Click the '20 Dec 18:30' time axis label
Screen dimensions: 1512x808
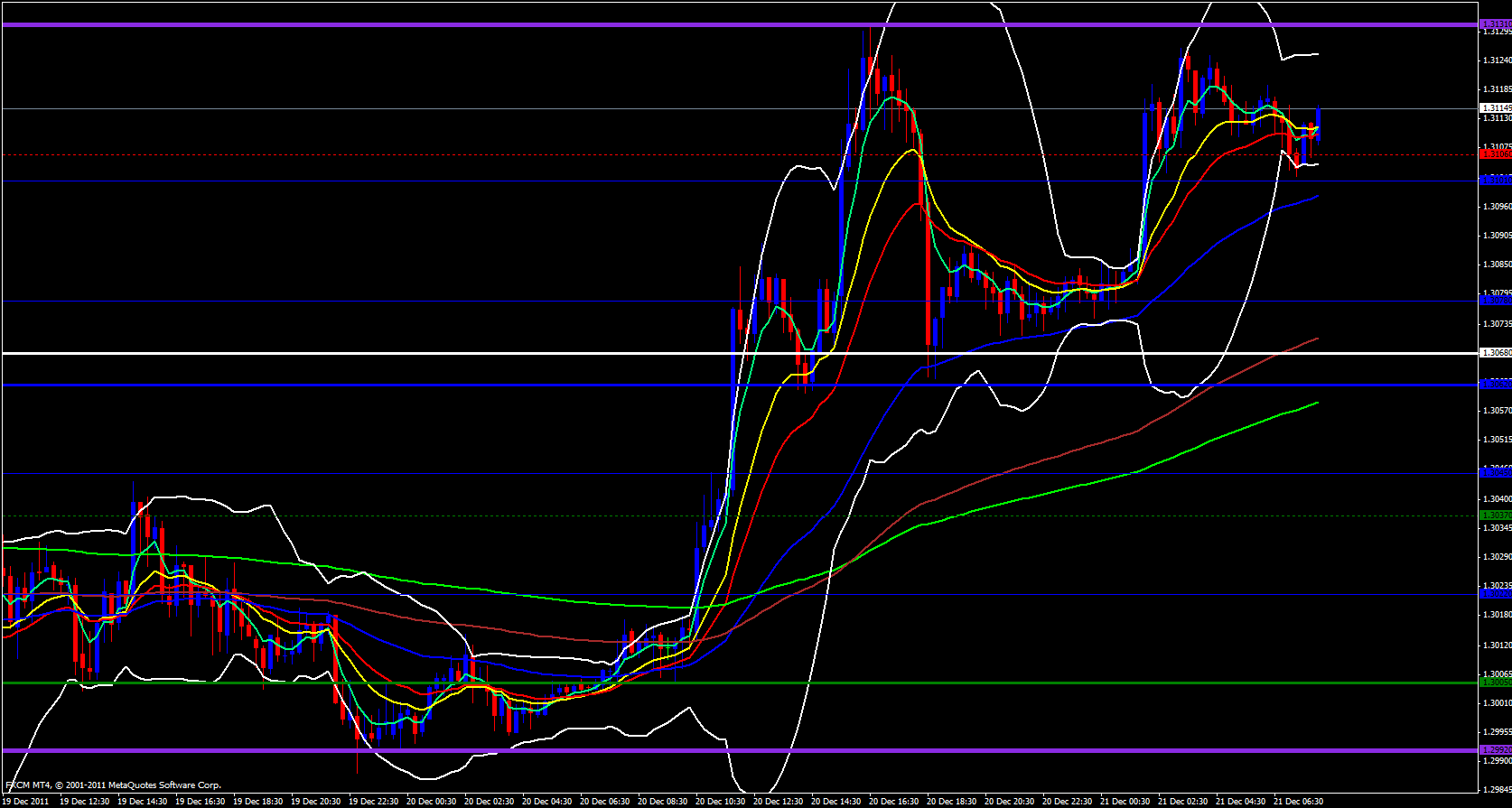951,802
